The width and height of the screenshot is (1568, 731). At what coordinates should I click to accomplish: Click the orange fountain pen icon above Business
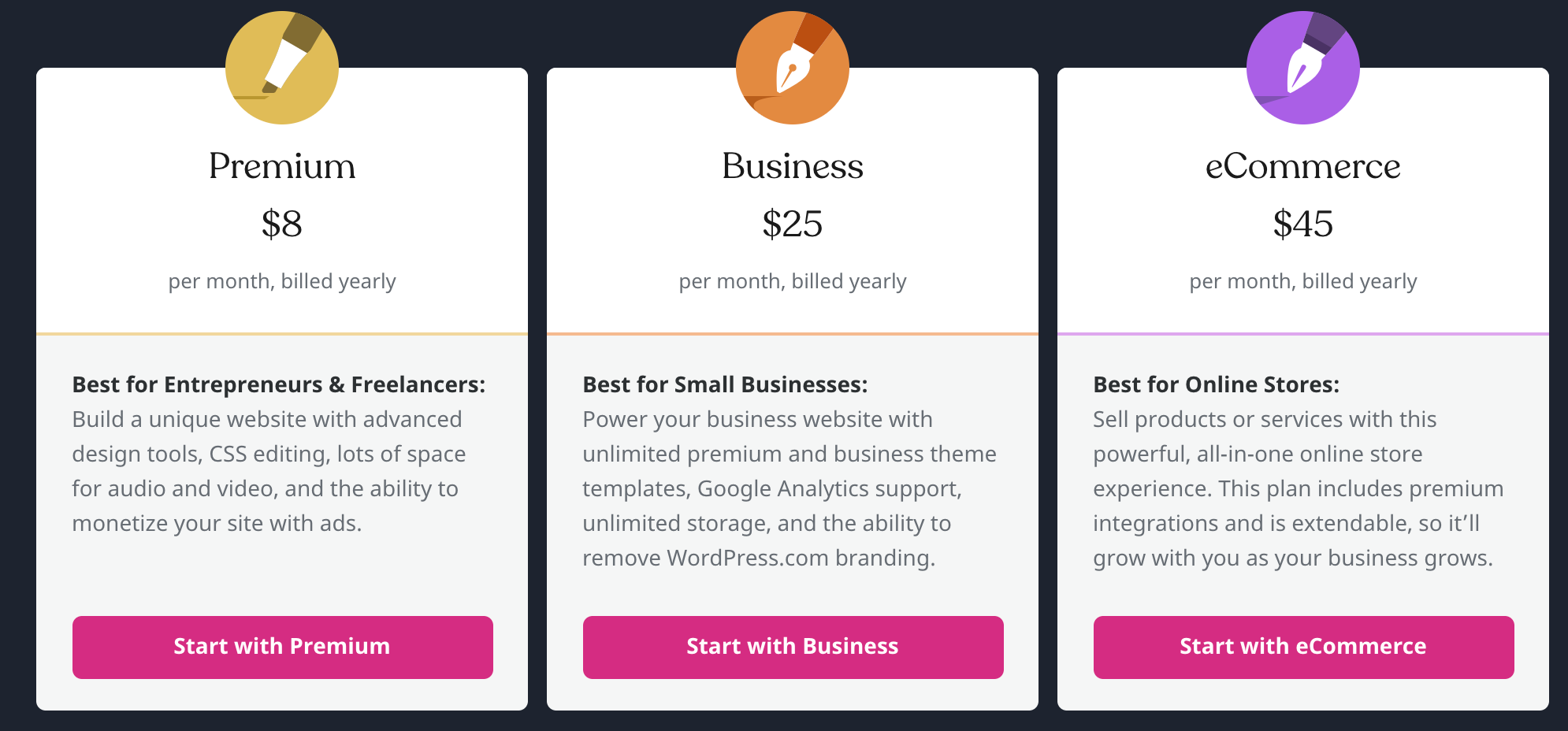pyautogui.click(x=793, y=67)
